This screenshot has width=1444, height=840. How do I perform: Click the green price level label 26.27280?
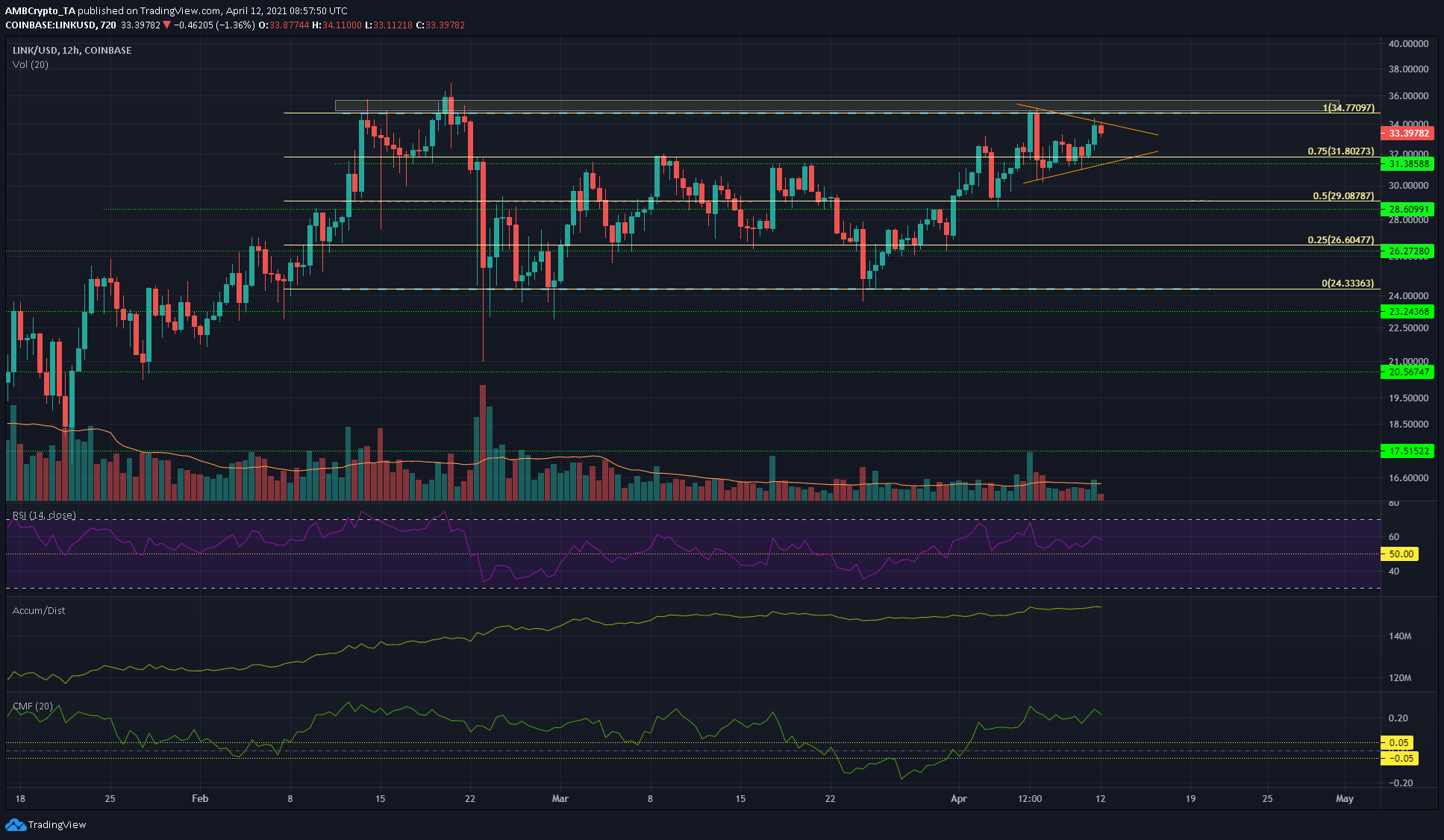click(x=1407, y=251)
